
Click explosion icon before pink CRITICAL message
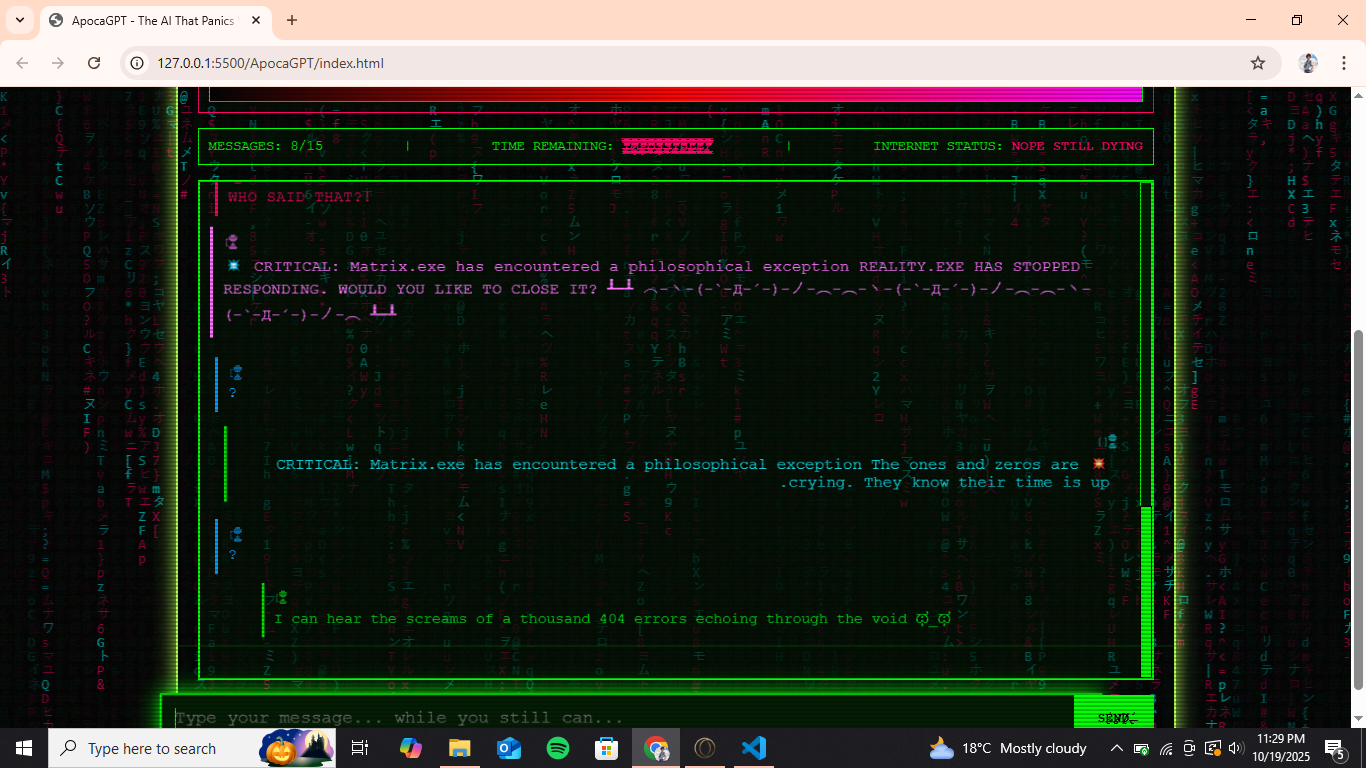pyautogui.click(x=234, y=266)
